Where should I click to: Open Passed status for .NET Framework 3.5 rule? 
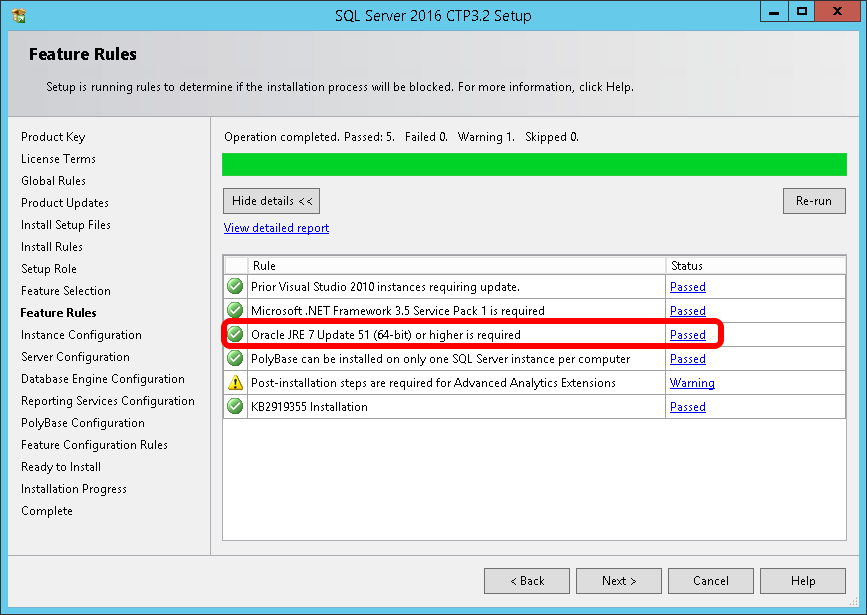point(687,310)
